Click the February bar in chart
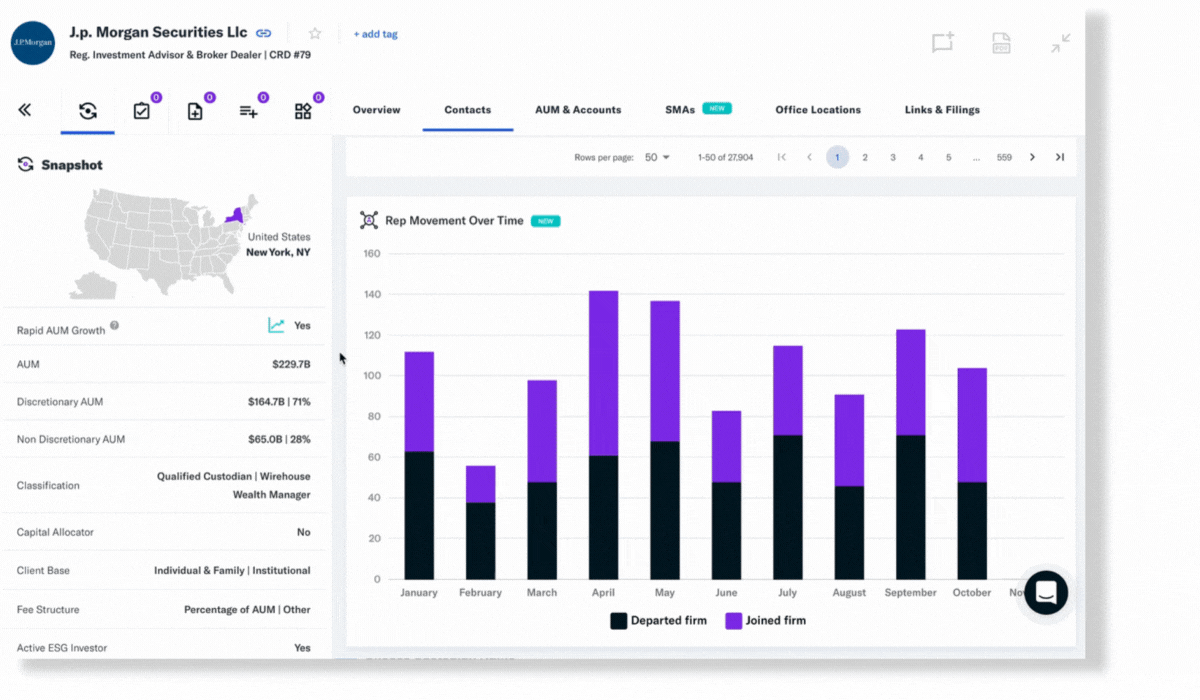 coord(481,522)
